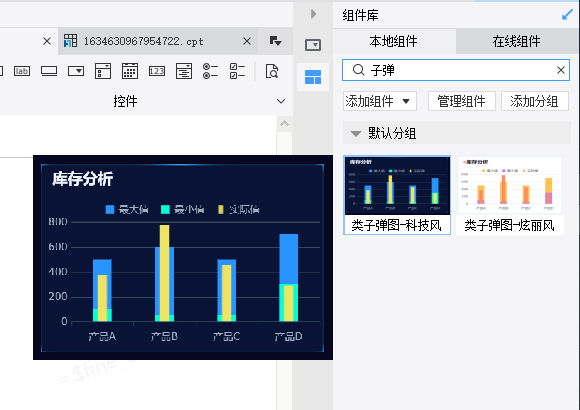Select the text area widget icon

click(184, 71)
